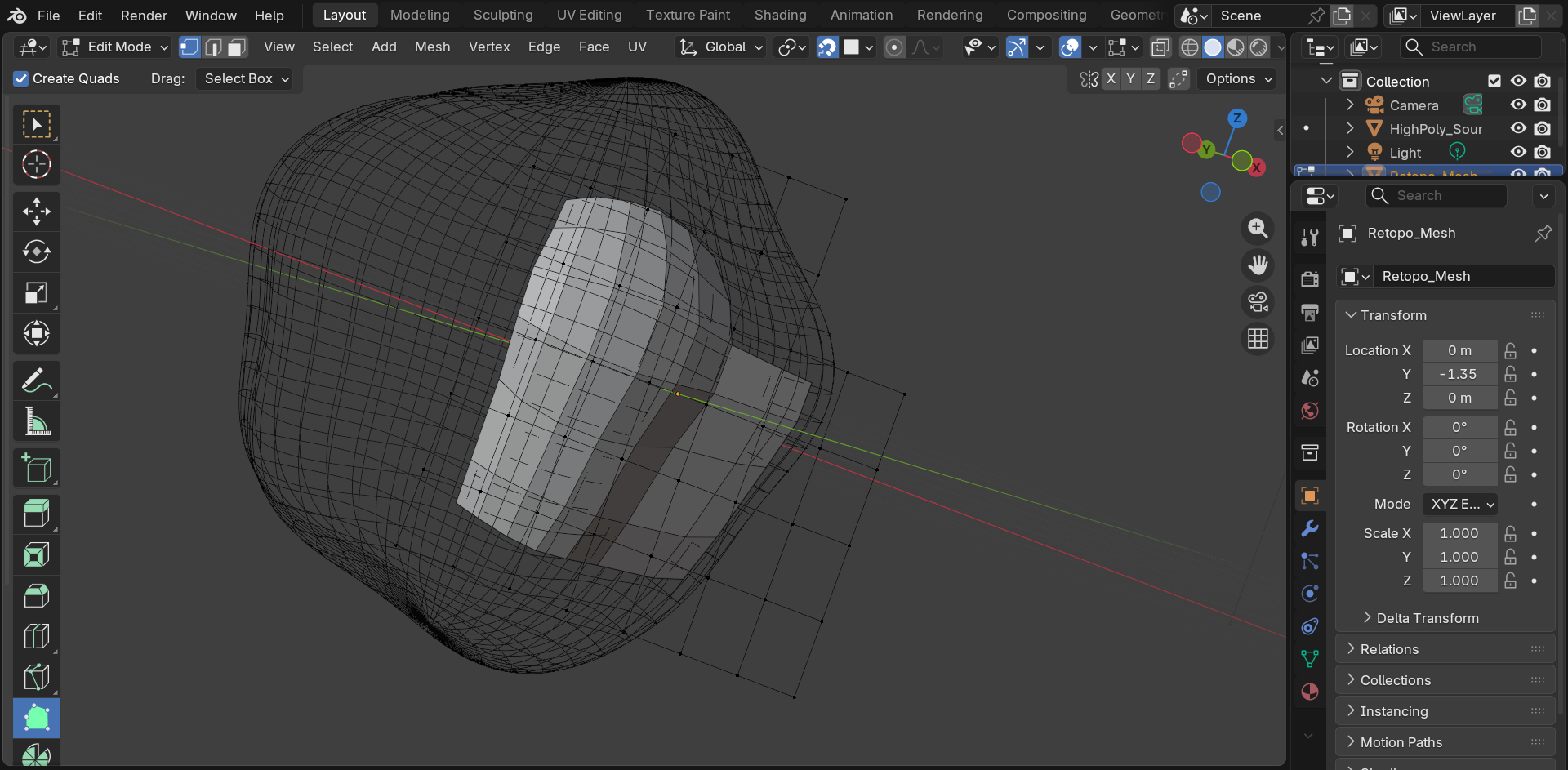Open the Output properties tab
1568x770 pixels.
pos(1310,312)
